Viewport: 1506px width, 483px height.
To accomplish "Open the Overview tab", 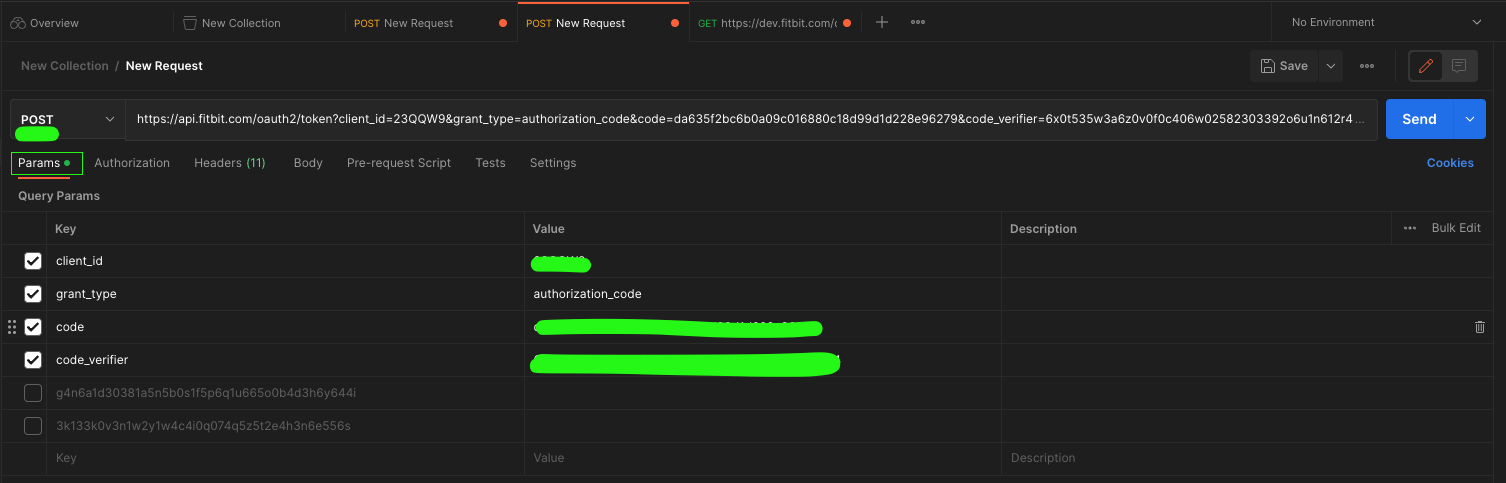I will (x=45, y=23).
